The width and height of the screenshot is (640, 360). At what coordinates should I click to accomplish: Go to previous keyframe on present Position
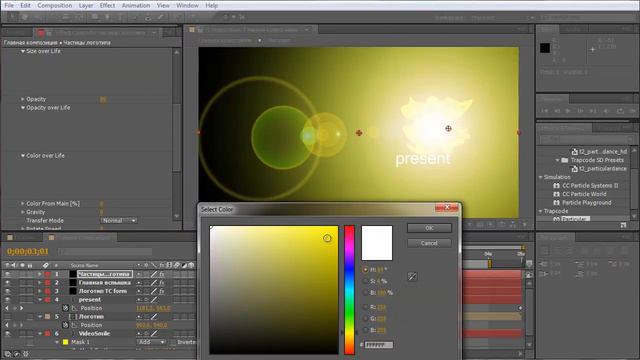tap(7, 308)
